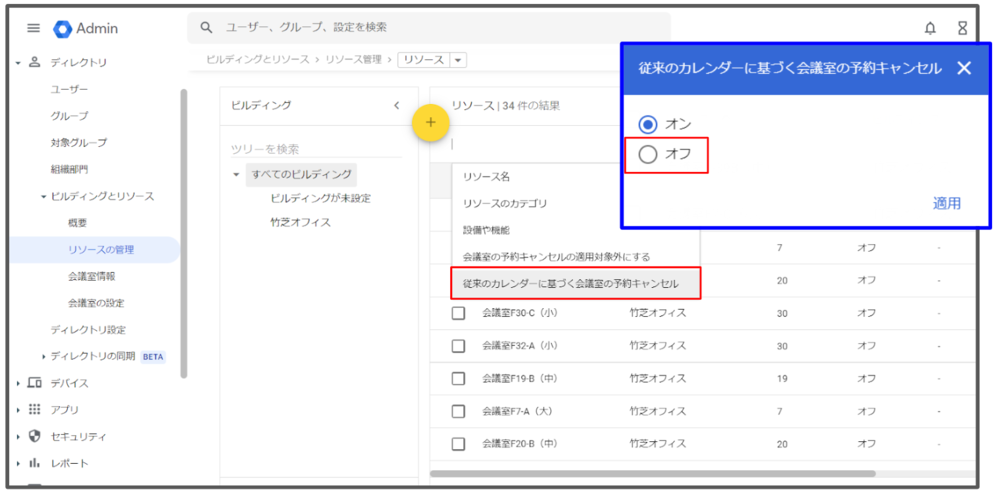The height and width of the screenshot is (496, 1000).
Task: Select the オン radio button
Action: pos(648,124)
